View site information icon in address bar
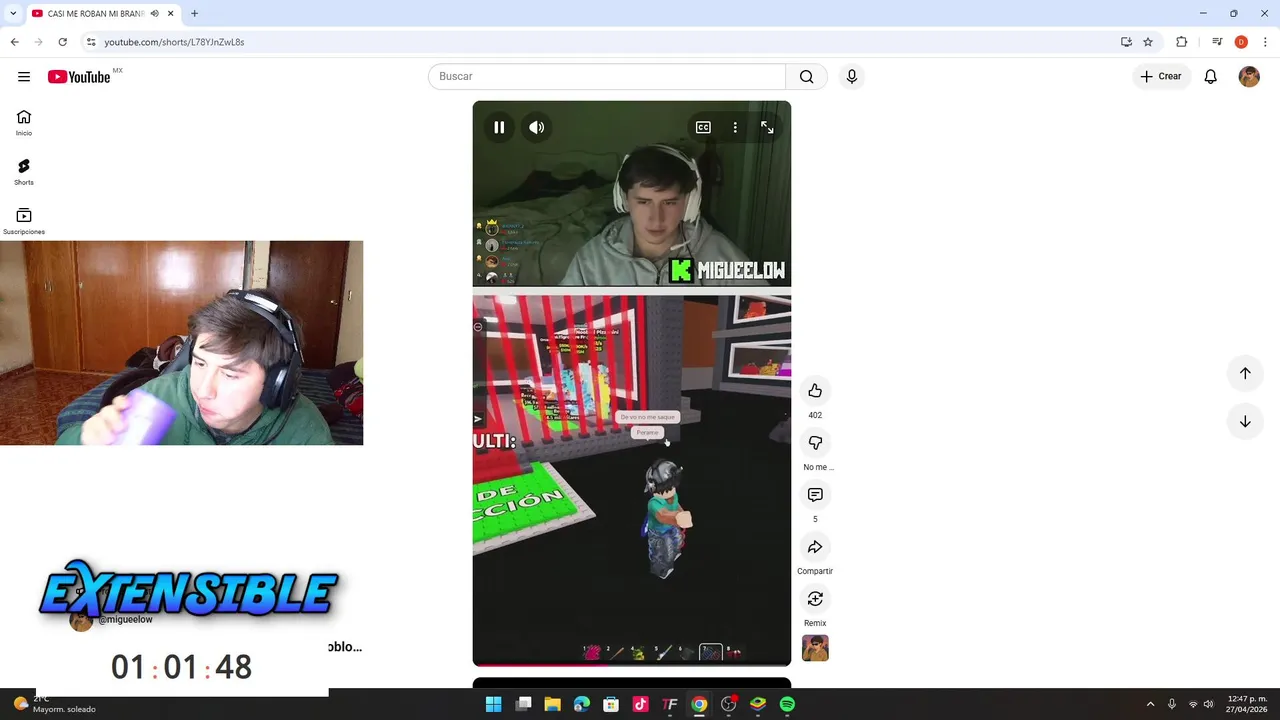1280x720 pixels. coord(91,42)
